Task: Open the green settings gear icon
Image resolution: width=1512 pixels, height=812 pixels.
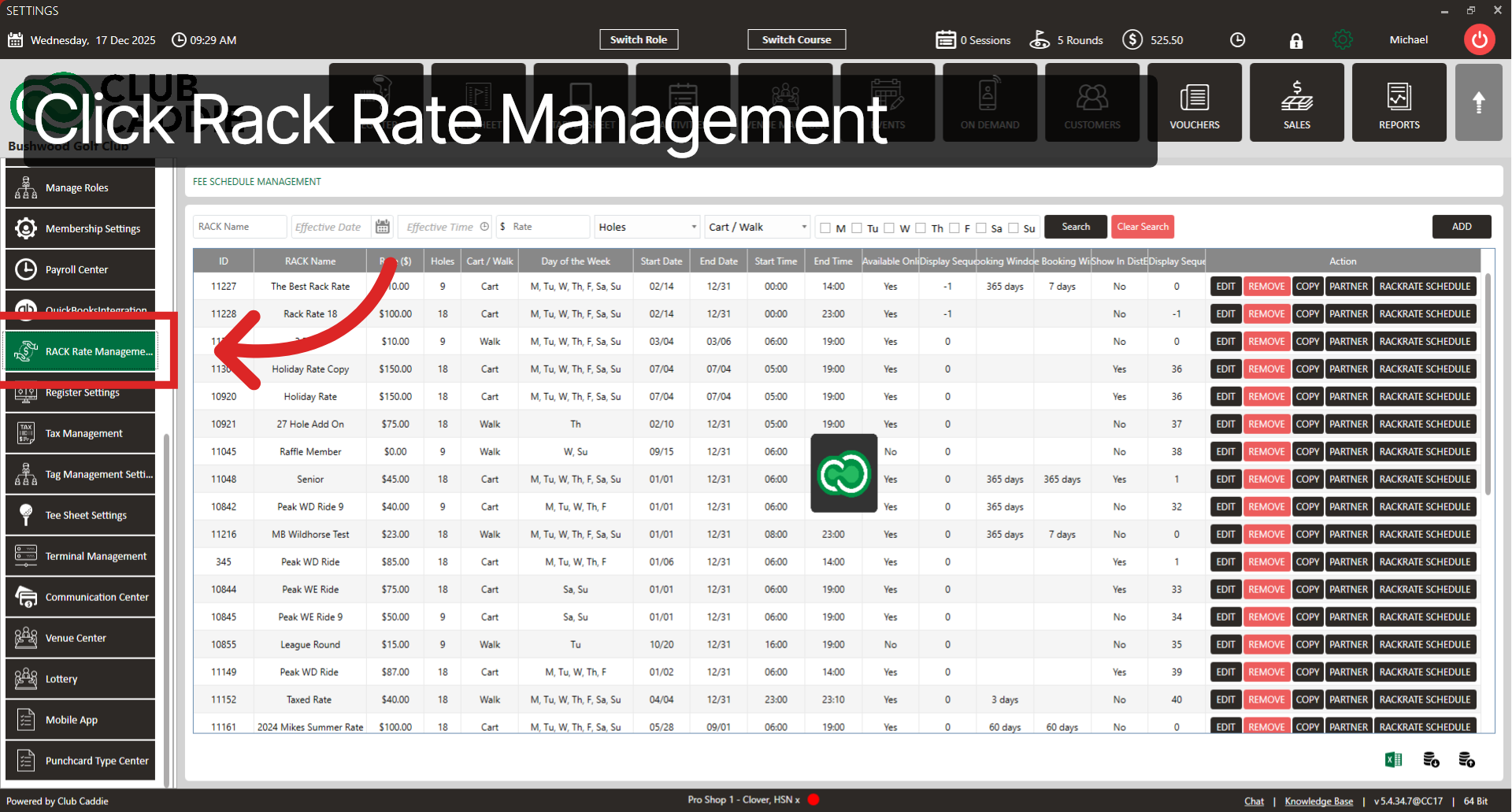Action: point(1342,40)
